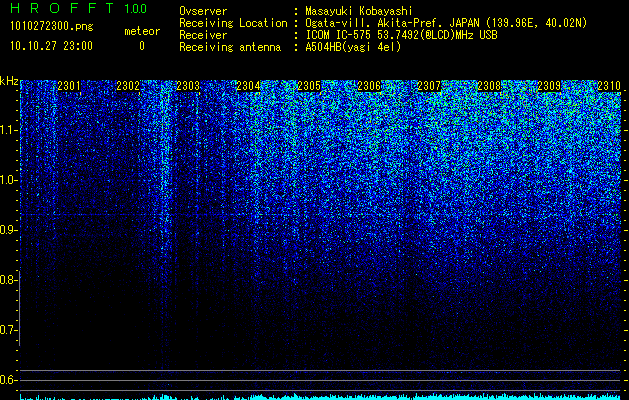Screen dimensions: 629x400
Task: Click the meteor count value 0
Action: pos(142,46)
